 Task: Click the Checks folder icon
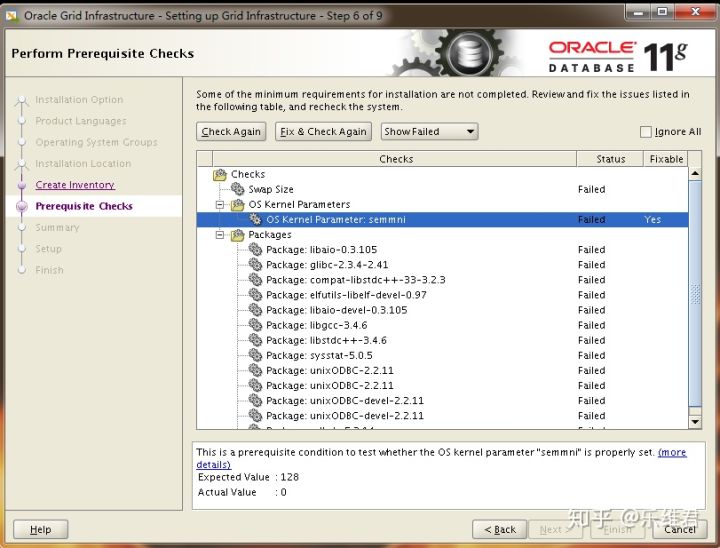[x=220, y=174]
